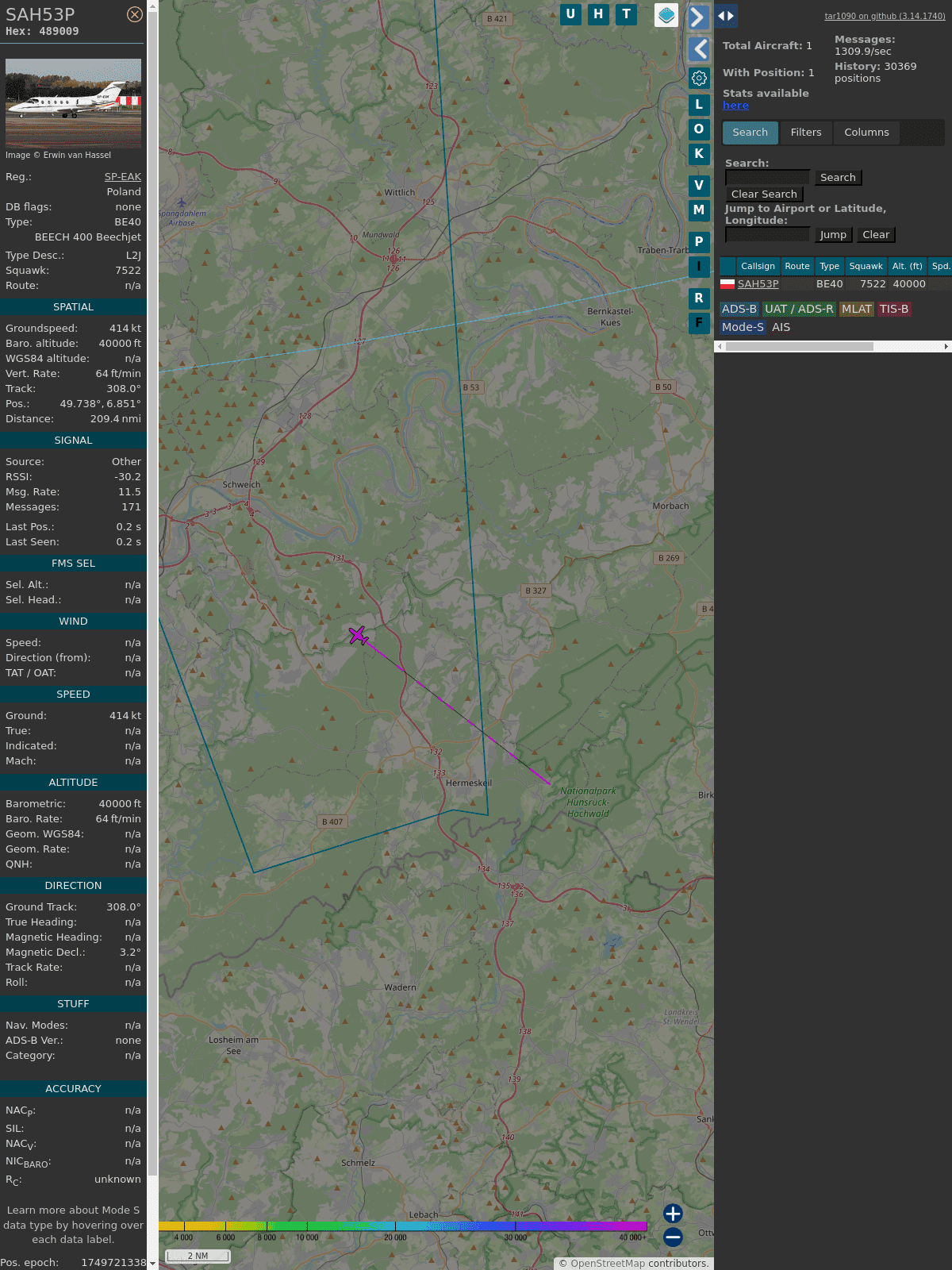Focus the Search text input field
Image resolution: width=952 pixels, height=1270 pixels.
(767, 178)
